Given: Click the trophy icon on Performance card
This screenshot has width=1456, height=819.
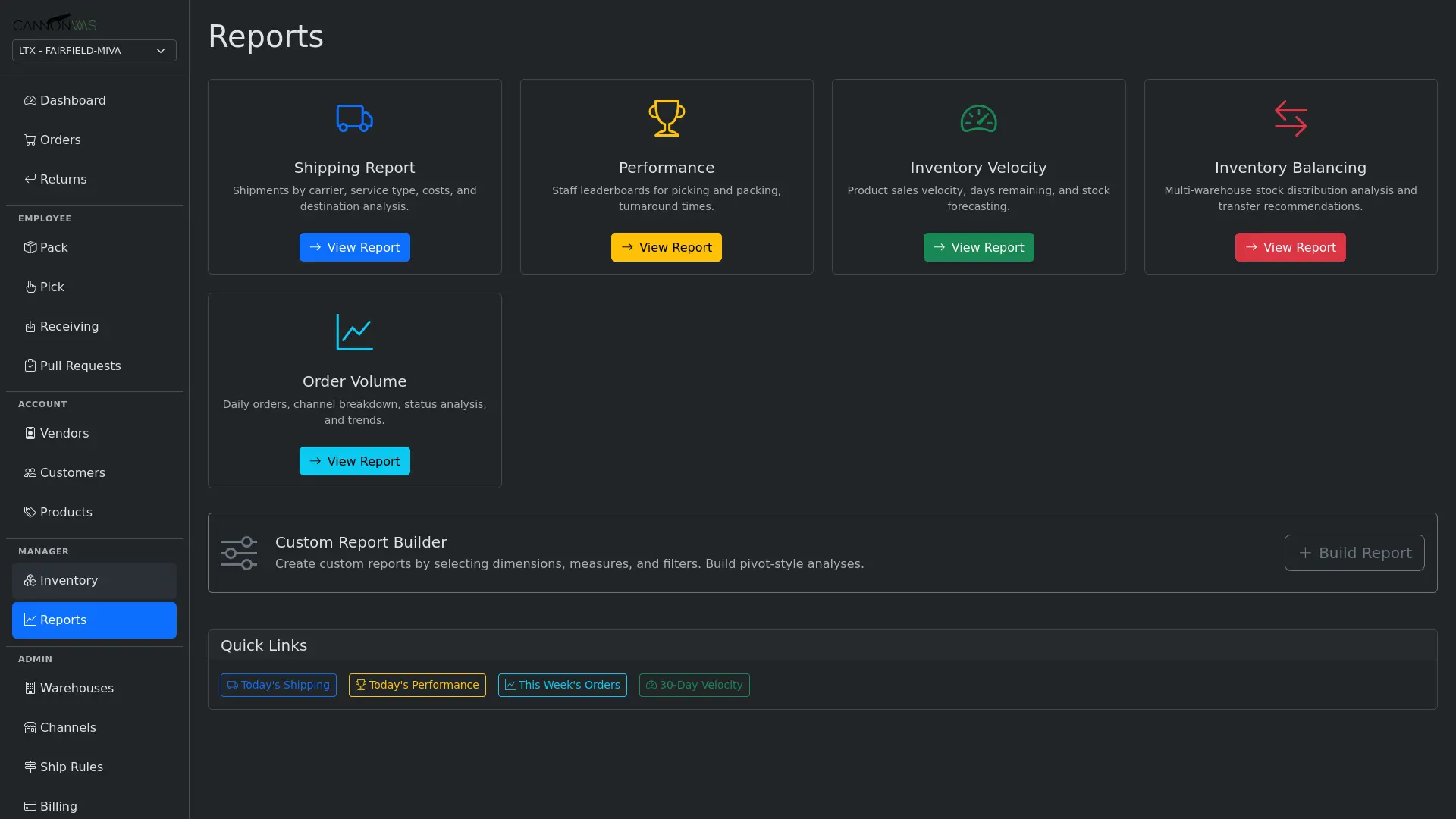Looking at the screenshot, I should pyautogui.click(x=667, y=118).
